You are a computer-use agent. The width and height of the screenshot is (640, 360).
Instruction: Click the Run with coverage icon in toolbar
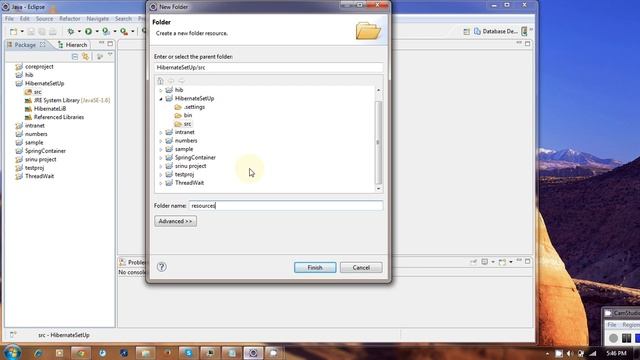tap(106, 31)
